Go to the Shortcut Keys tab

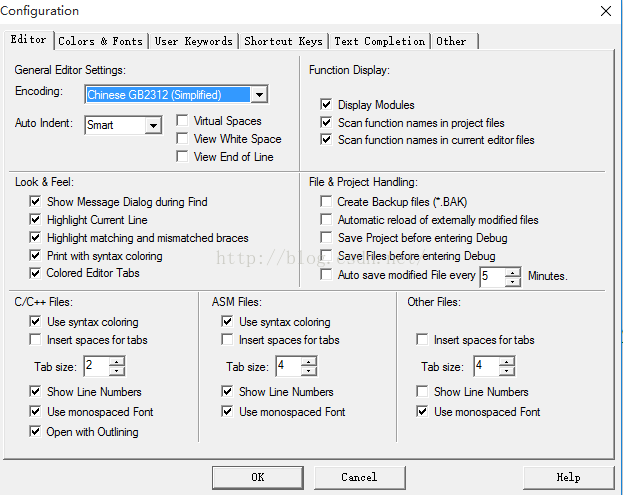coord(283,41)
